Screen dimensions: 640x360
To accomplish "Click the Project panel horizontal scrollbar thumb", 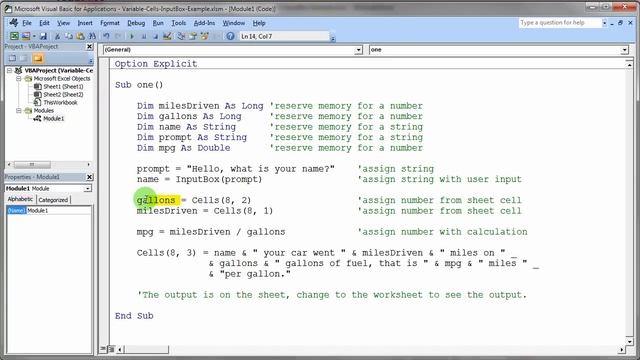I will pos(32,164).
